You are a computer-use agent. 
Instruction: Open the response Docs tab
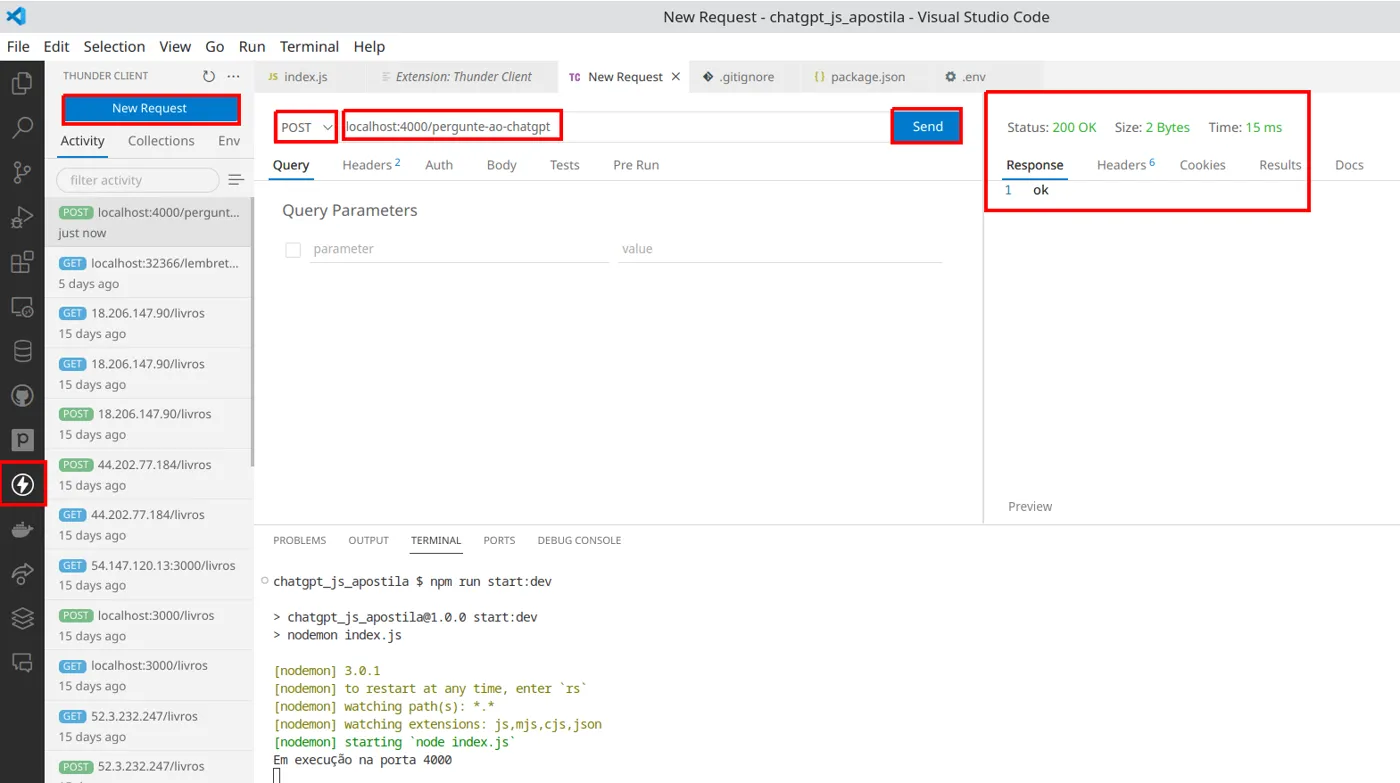pyautogui.click(x=1349, y=165)
